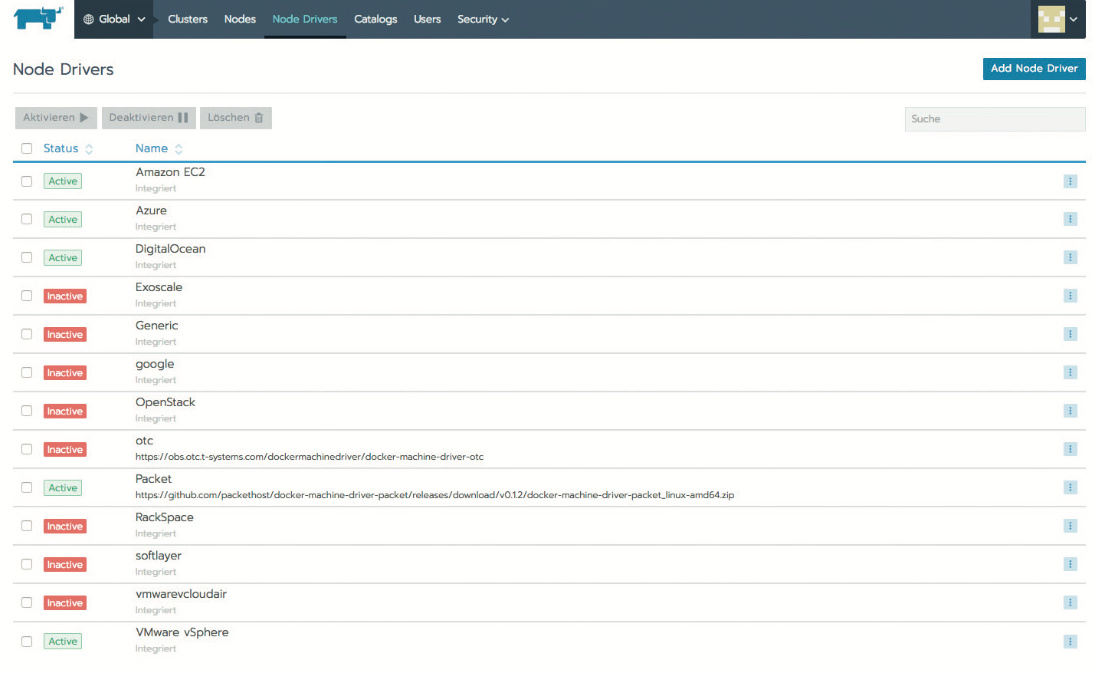Open the action menu for DigitalOcean driver
1098x673 pixels.
point(1070,257)
